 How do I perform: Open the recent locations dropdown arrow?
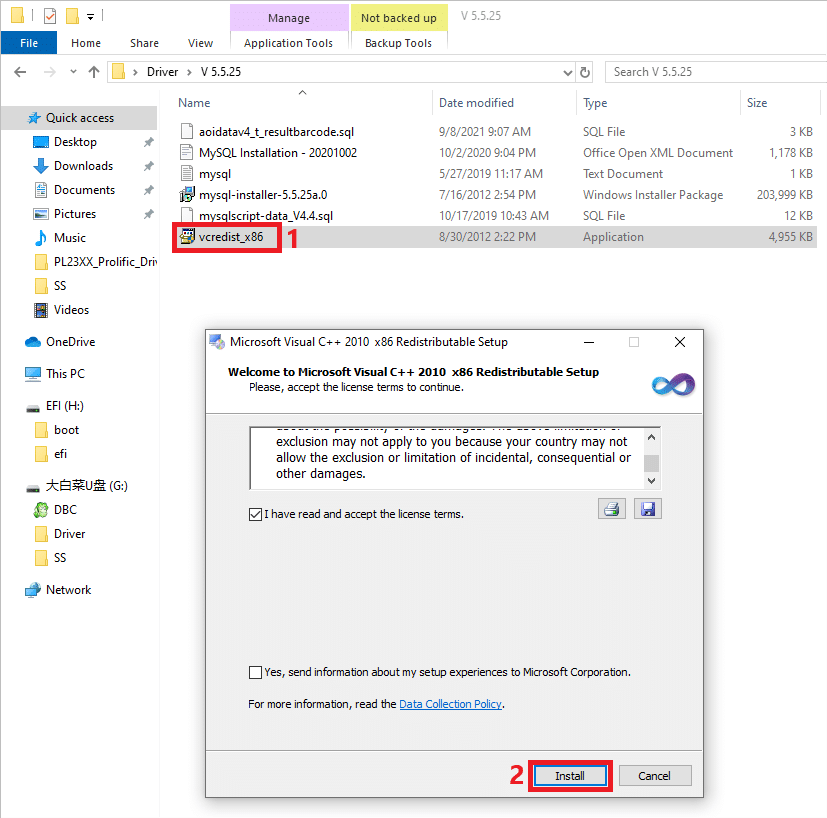point(73,72)
